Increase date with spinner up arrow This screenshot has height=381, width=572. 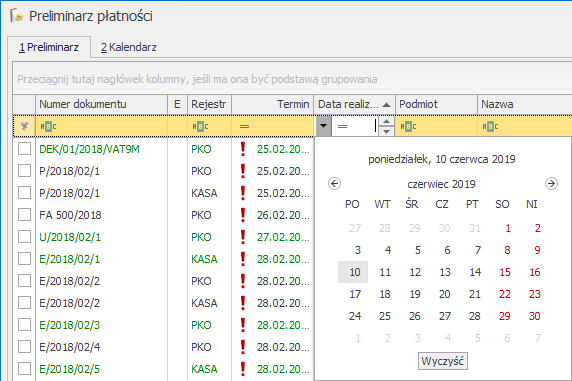[386, 122]
